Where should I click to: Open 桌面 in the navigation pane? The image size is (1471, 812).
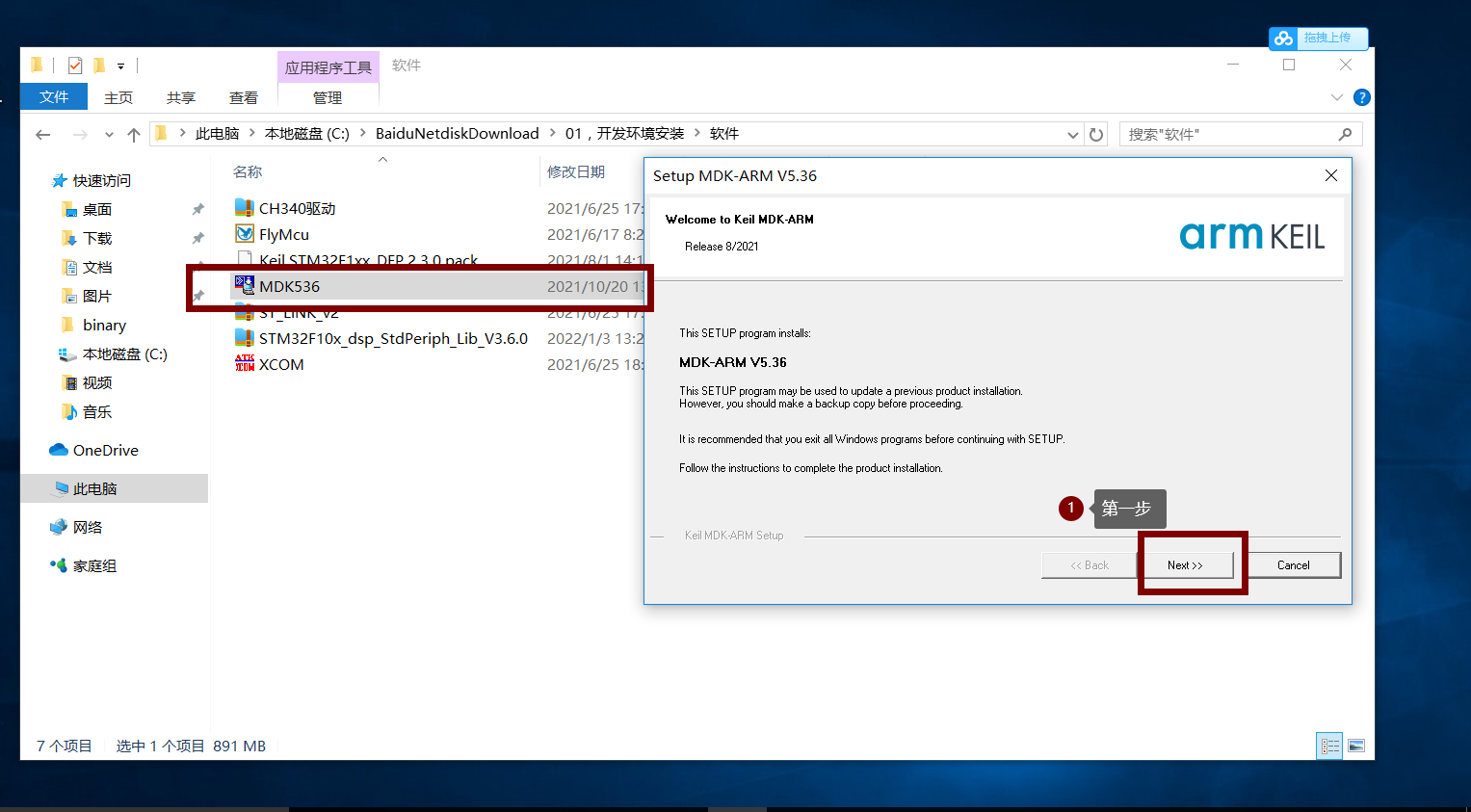96,210
